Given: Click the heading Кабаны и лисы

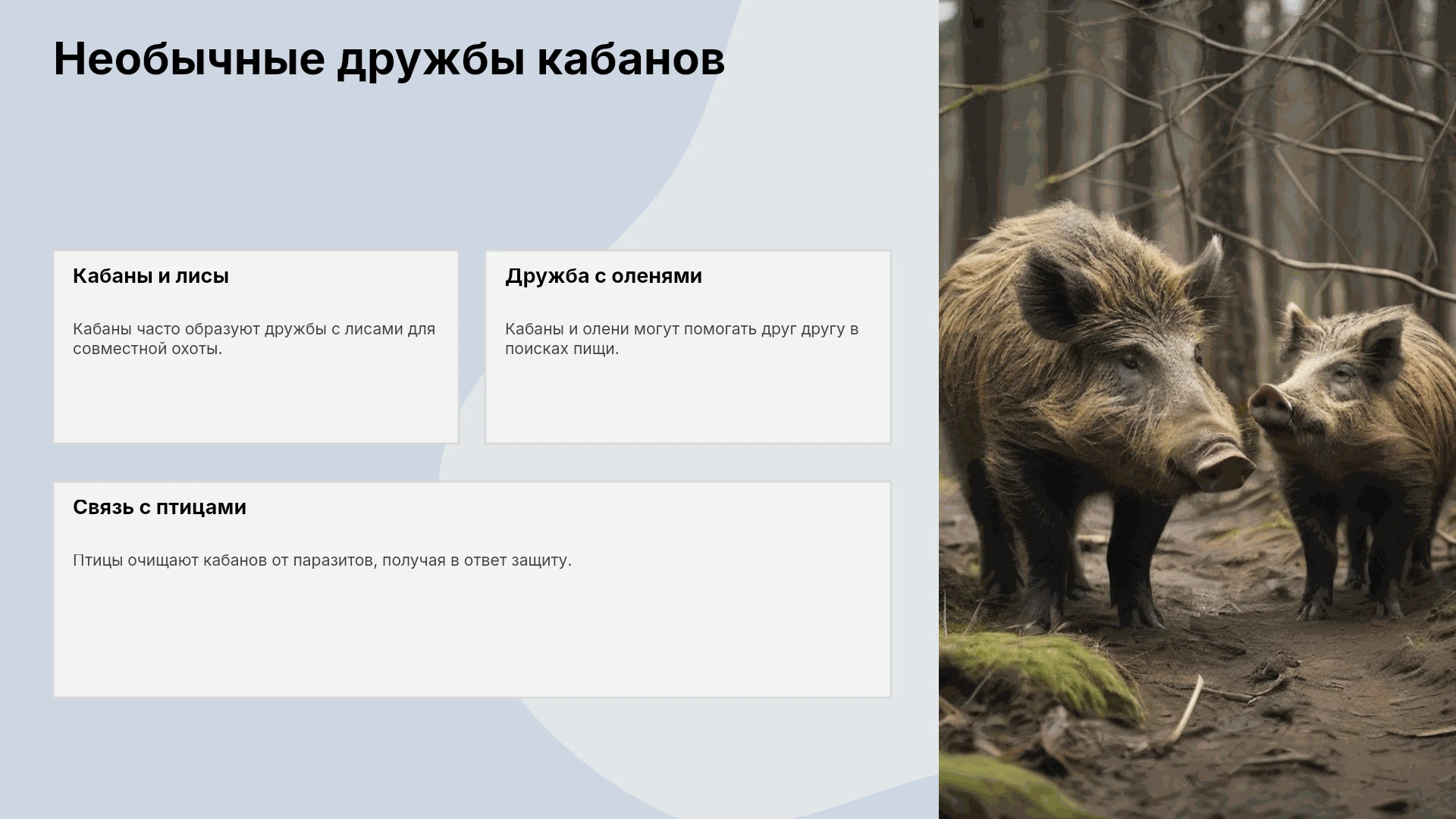Looking at the screenshot, I should pyautogui.click(x=151, y=276).
